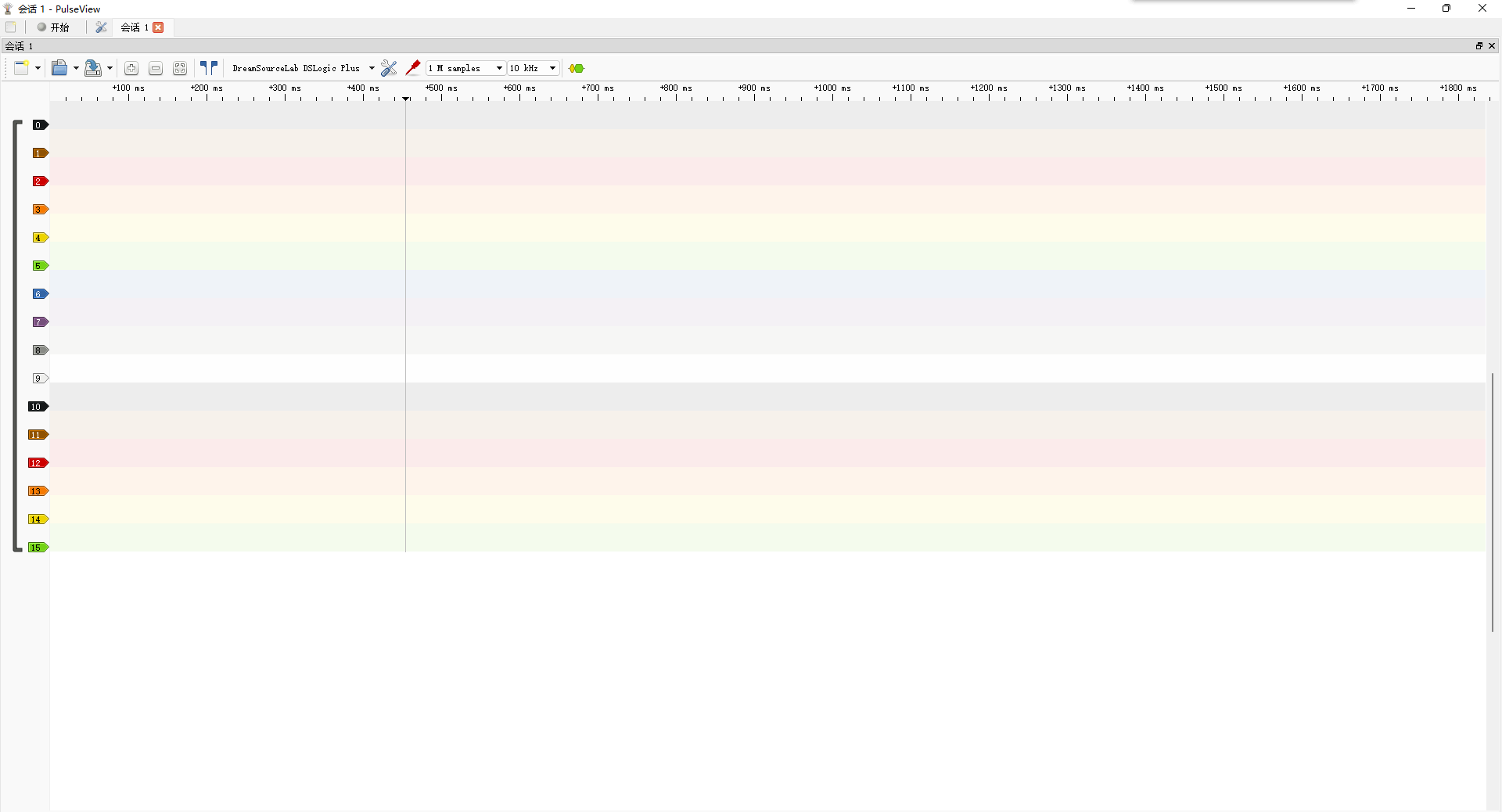The height and width of the screenshot is (812, 1502).
Task: Add a protocol decoder via green-yellow icon
Action: [x=577, y=68]
